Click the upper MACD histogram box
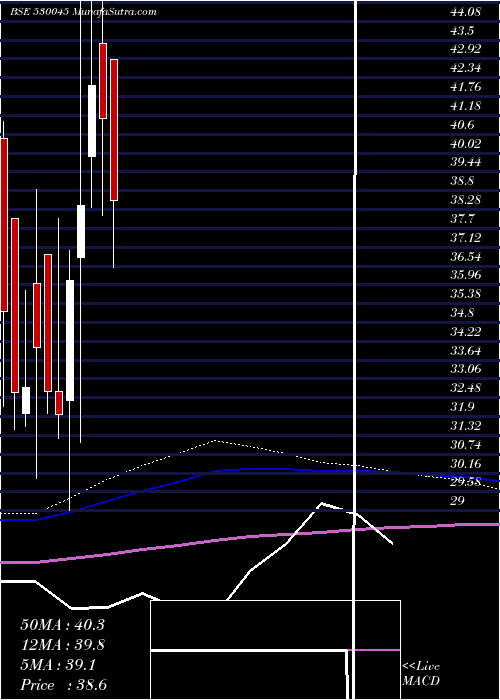500x700 pixels. (x=275, y=625)
